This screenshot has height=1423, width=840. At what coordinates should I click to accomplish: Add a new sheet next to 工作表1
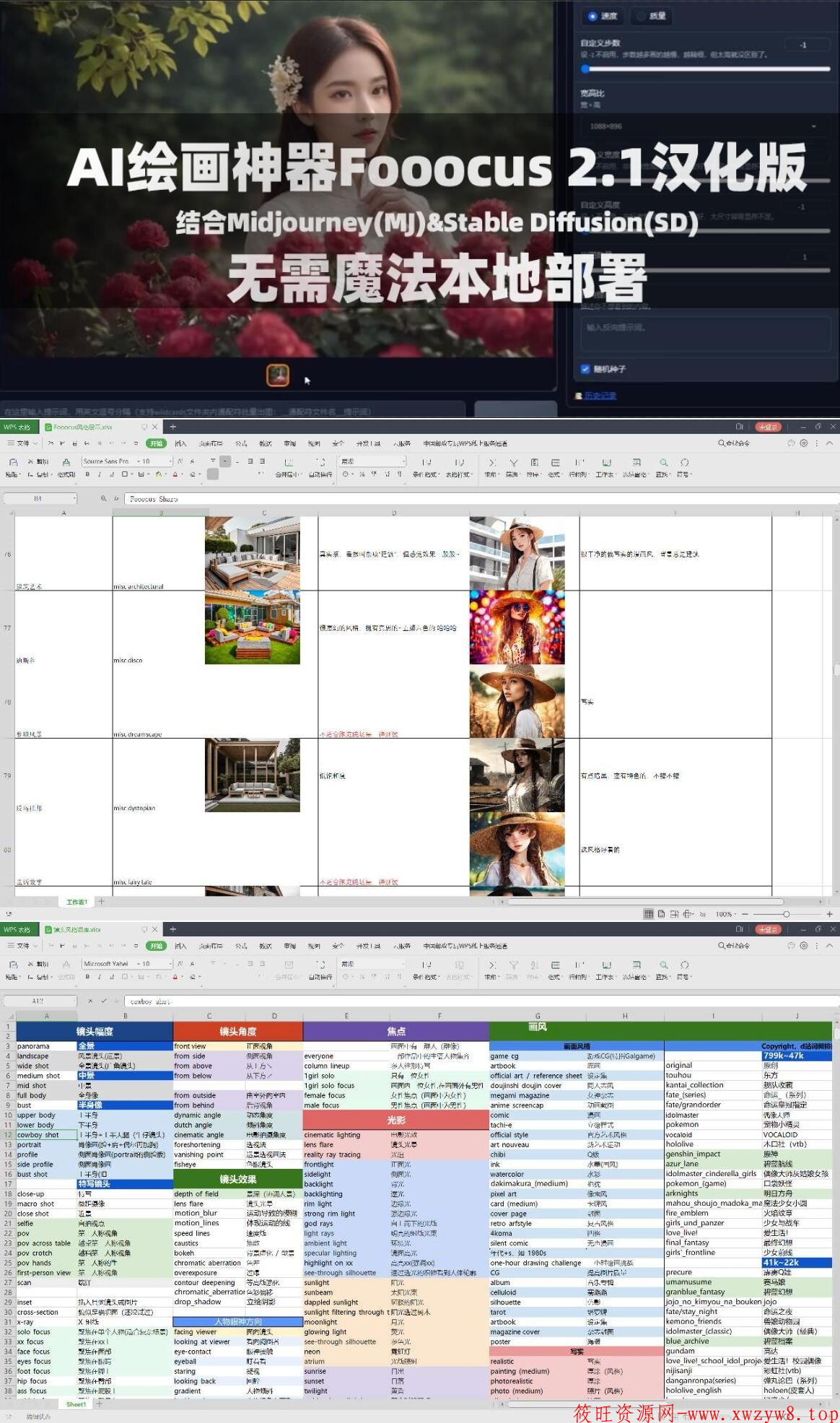pos(102,901)
